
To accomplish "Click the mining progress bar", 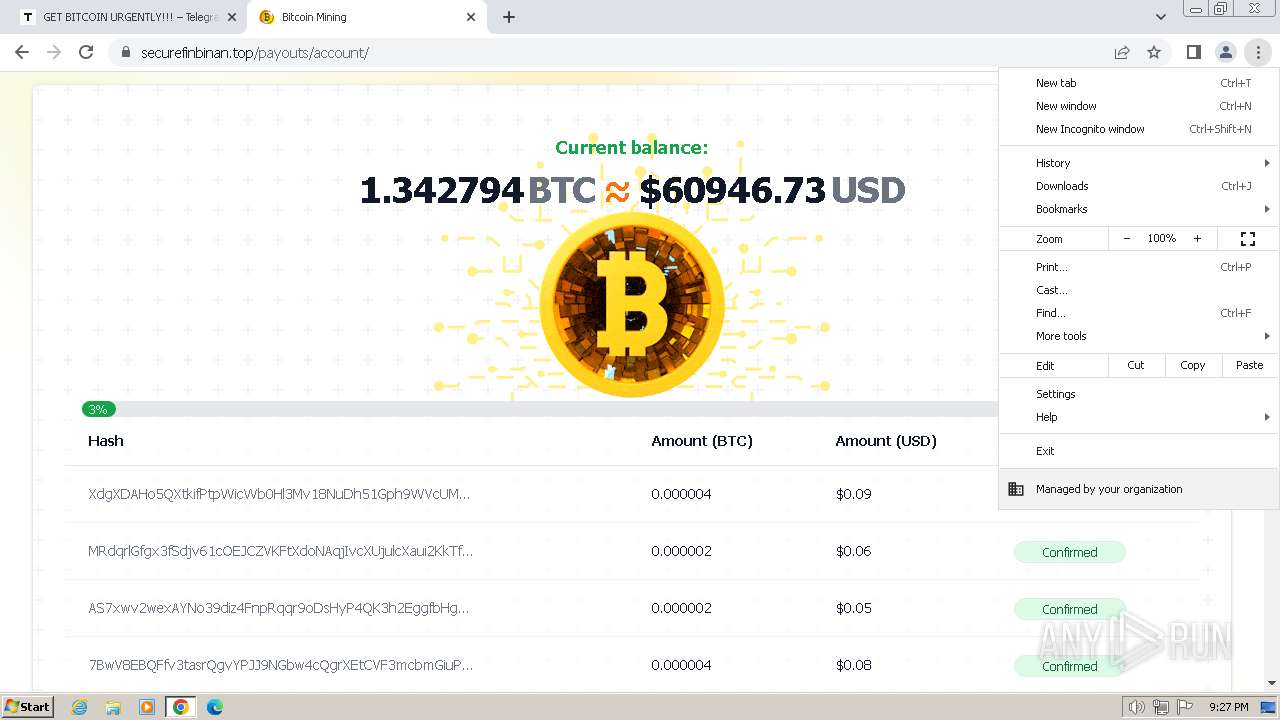I will point(540,409).
